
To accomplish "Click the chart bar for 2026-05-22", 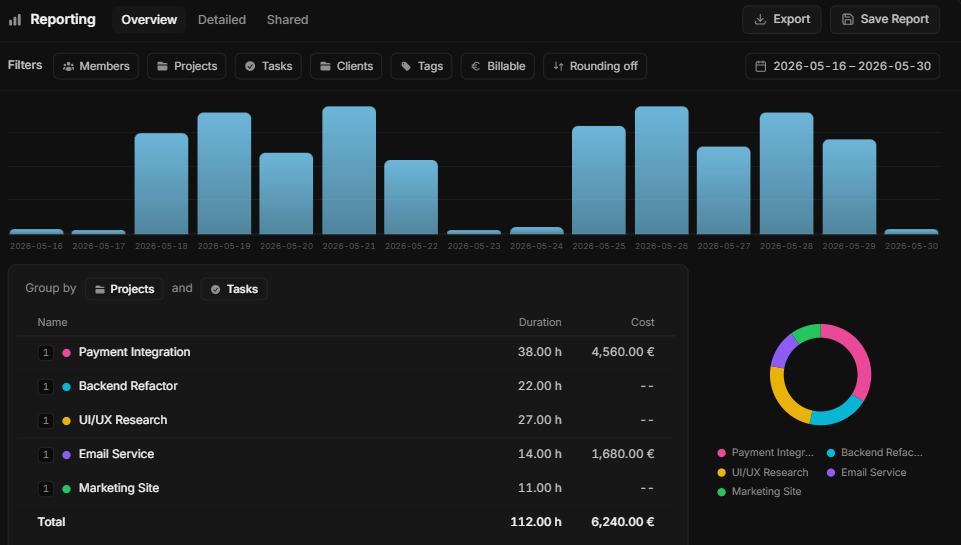I will click(x=411, y=197).
